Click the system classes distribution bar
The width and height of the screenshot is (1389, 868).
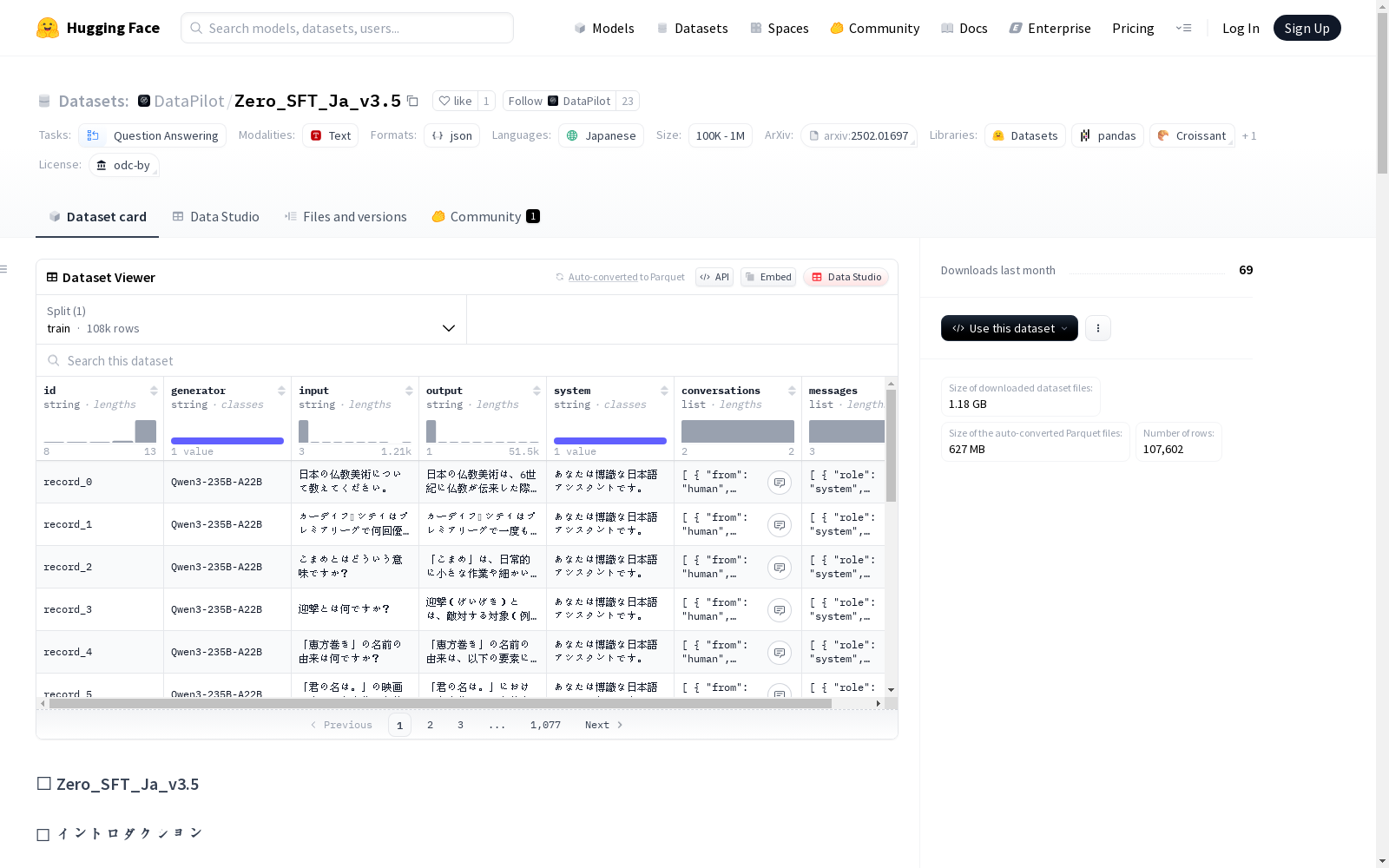tap(610, 441)
